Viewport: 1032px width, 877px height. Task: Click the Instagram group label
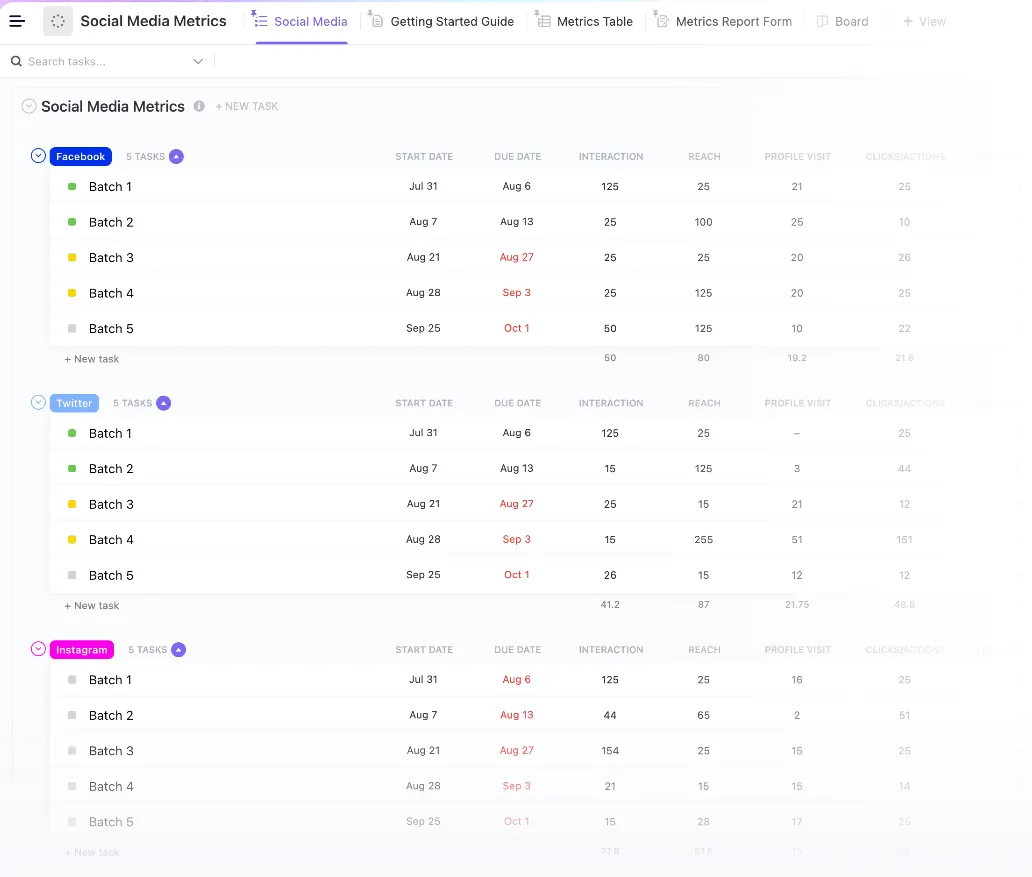pyautogui.click(x=82, y=650)
